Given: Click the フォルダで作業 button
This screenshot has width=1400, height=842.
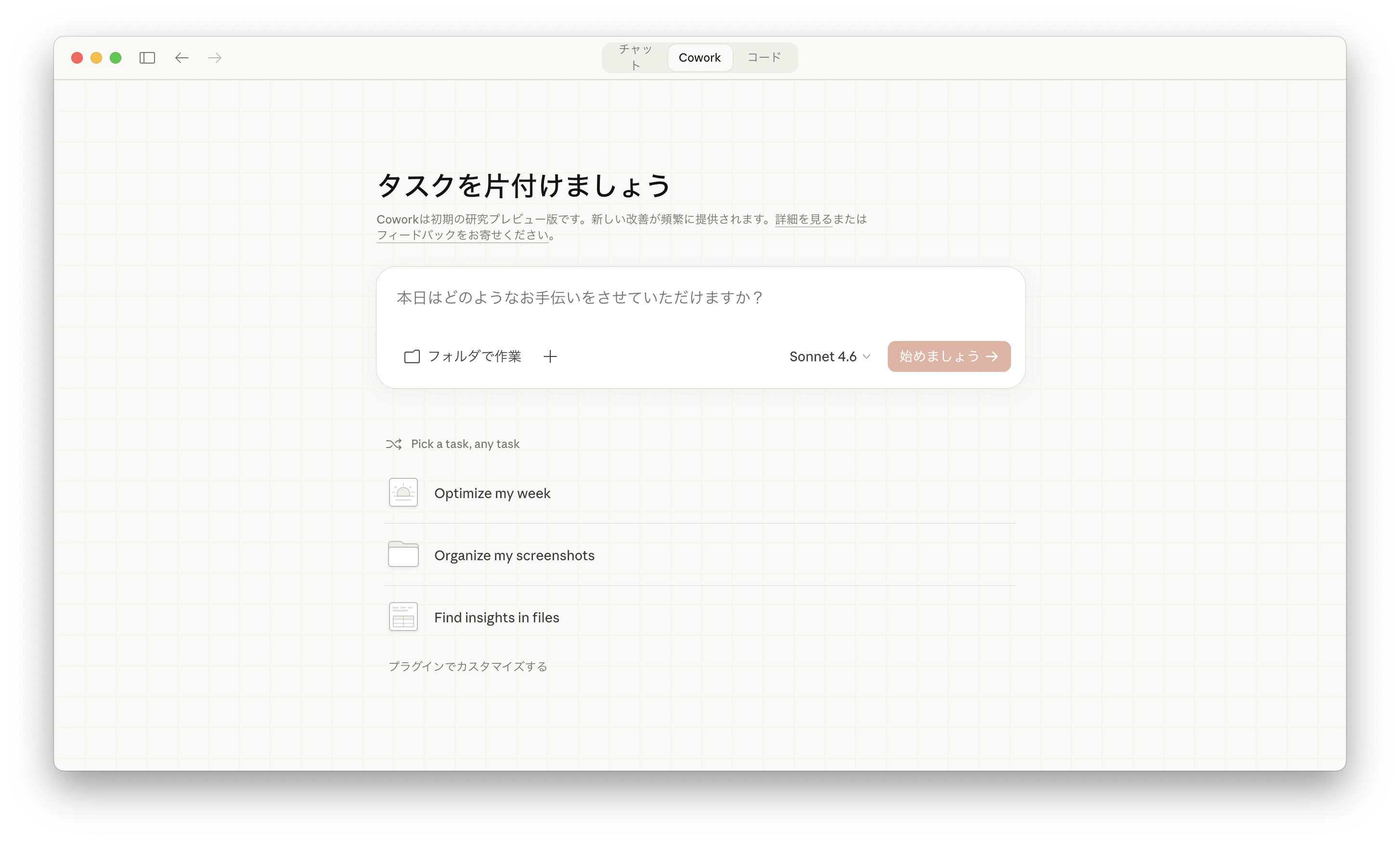Looking at the screenshot, I should 463,356.
